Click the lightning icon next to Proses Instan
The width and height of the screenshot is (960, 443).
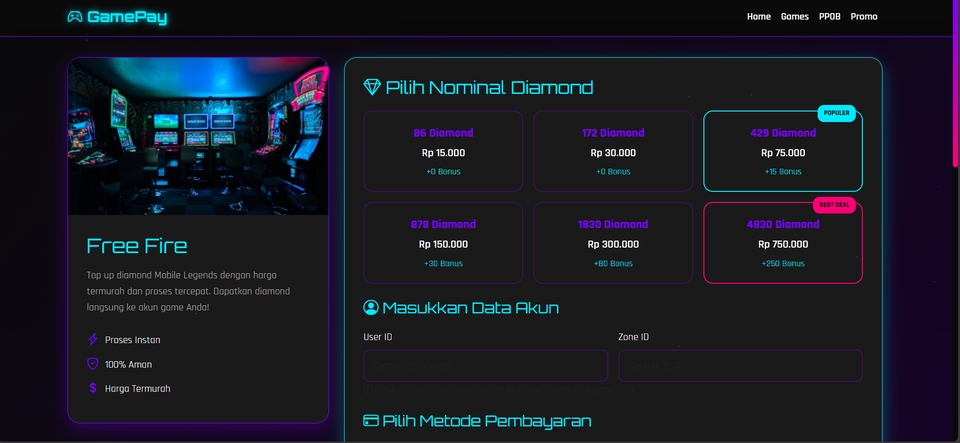coord(93,340)
